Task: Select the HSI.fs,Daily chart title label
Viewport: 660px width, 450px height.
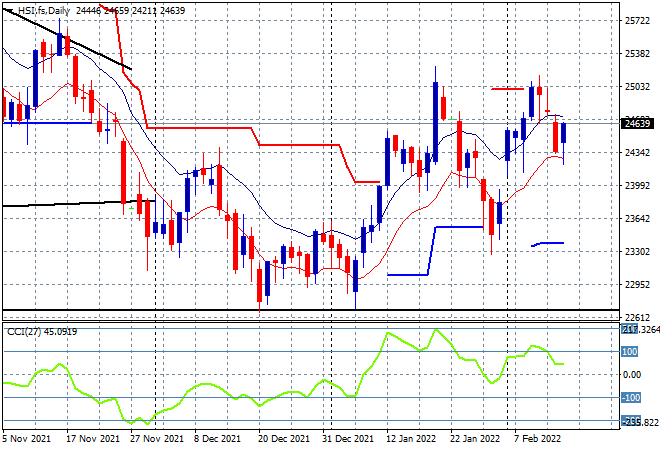Action: (x=43, y=11)
